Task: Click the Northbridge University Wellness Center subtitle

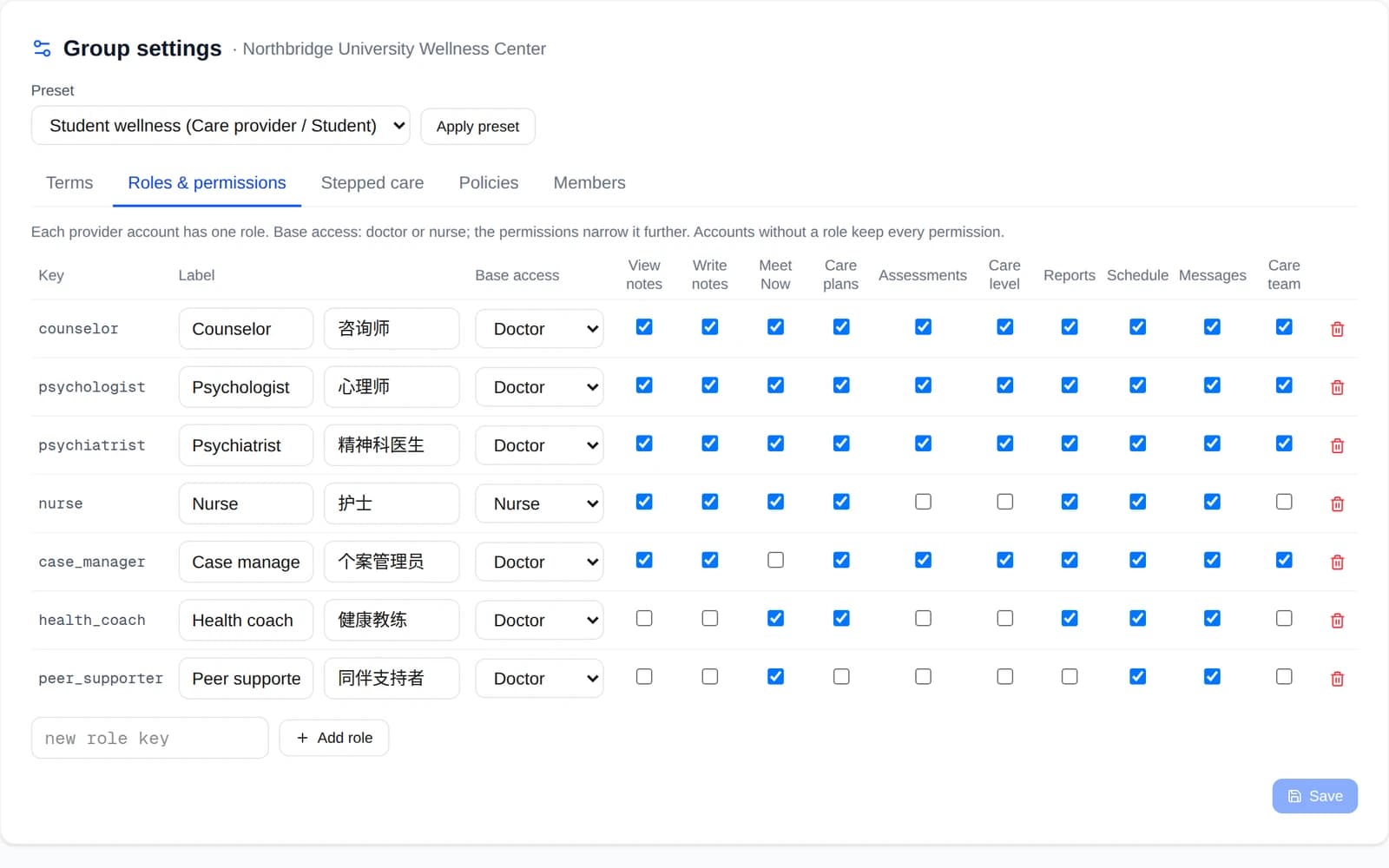Action: [x=394, y=49]
